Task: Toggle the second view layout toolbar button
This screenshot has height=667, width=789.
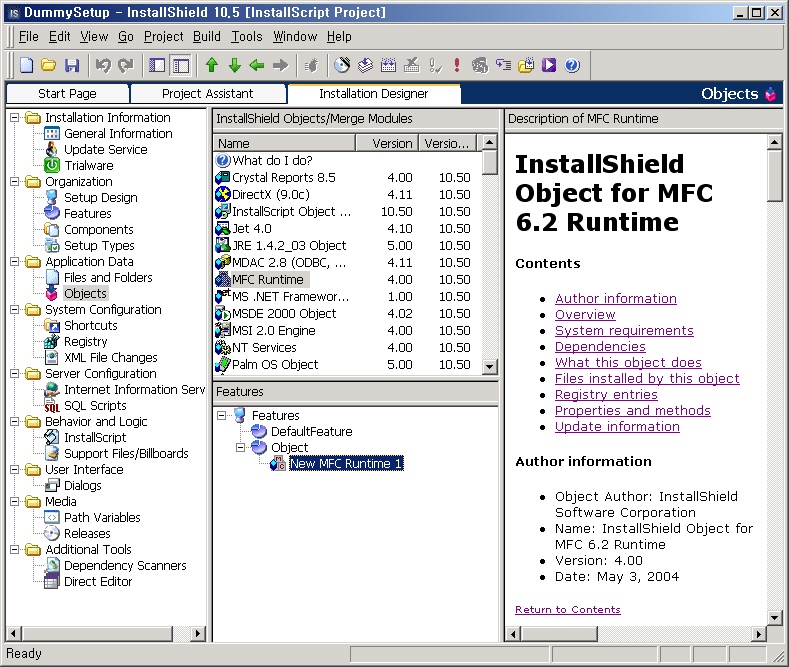Action: pyautogui.click(x=181, y=65)
